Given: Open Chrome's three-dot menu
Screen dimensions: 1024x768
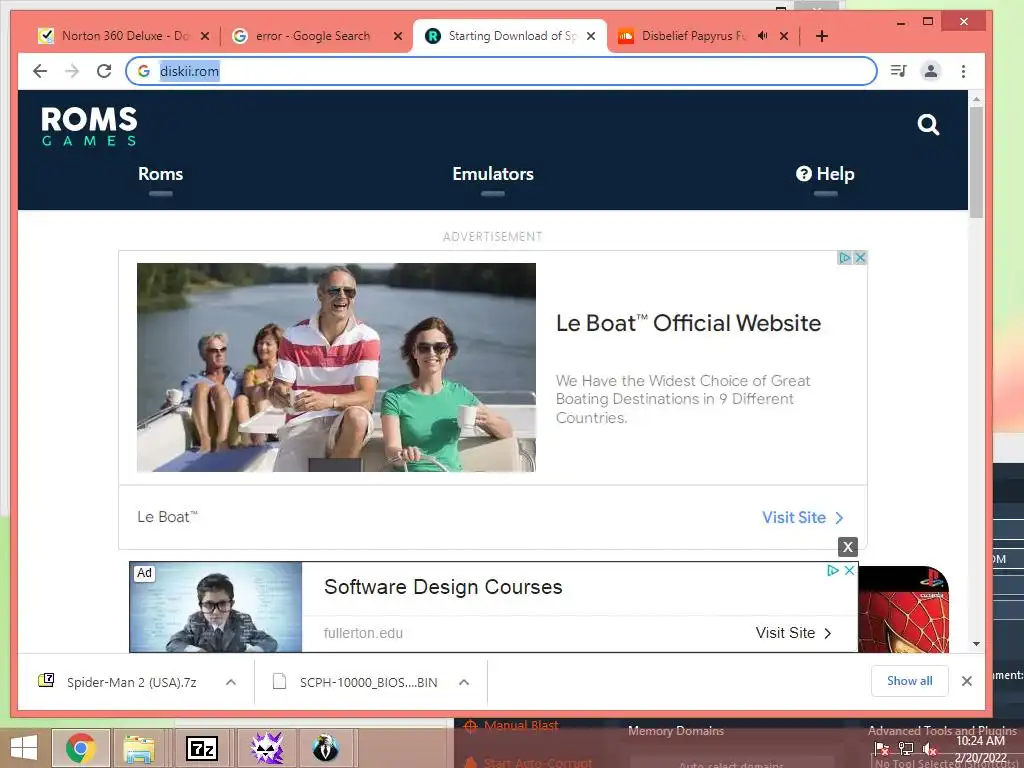Looking at the screenshot, I should click(x=963, y=71).
